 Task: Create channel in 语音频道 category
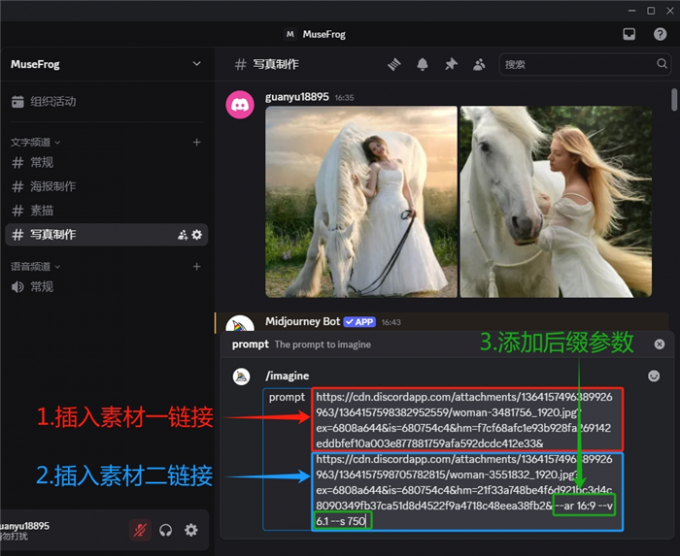point(196,266)
